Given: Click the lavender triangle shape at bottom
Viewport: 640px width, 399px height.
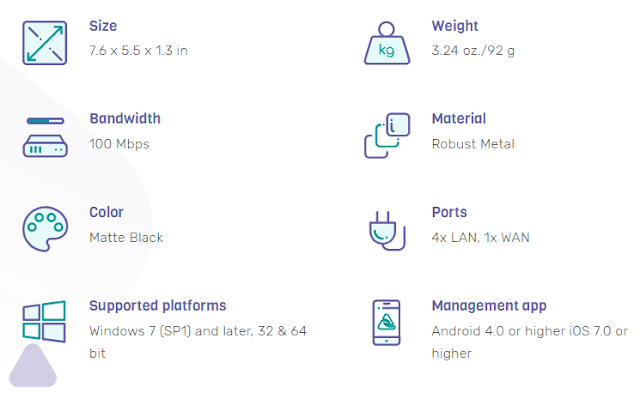Looking at the screenshot, I should (33, 366).
